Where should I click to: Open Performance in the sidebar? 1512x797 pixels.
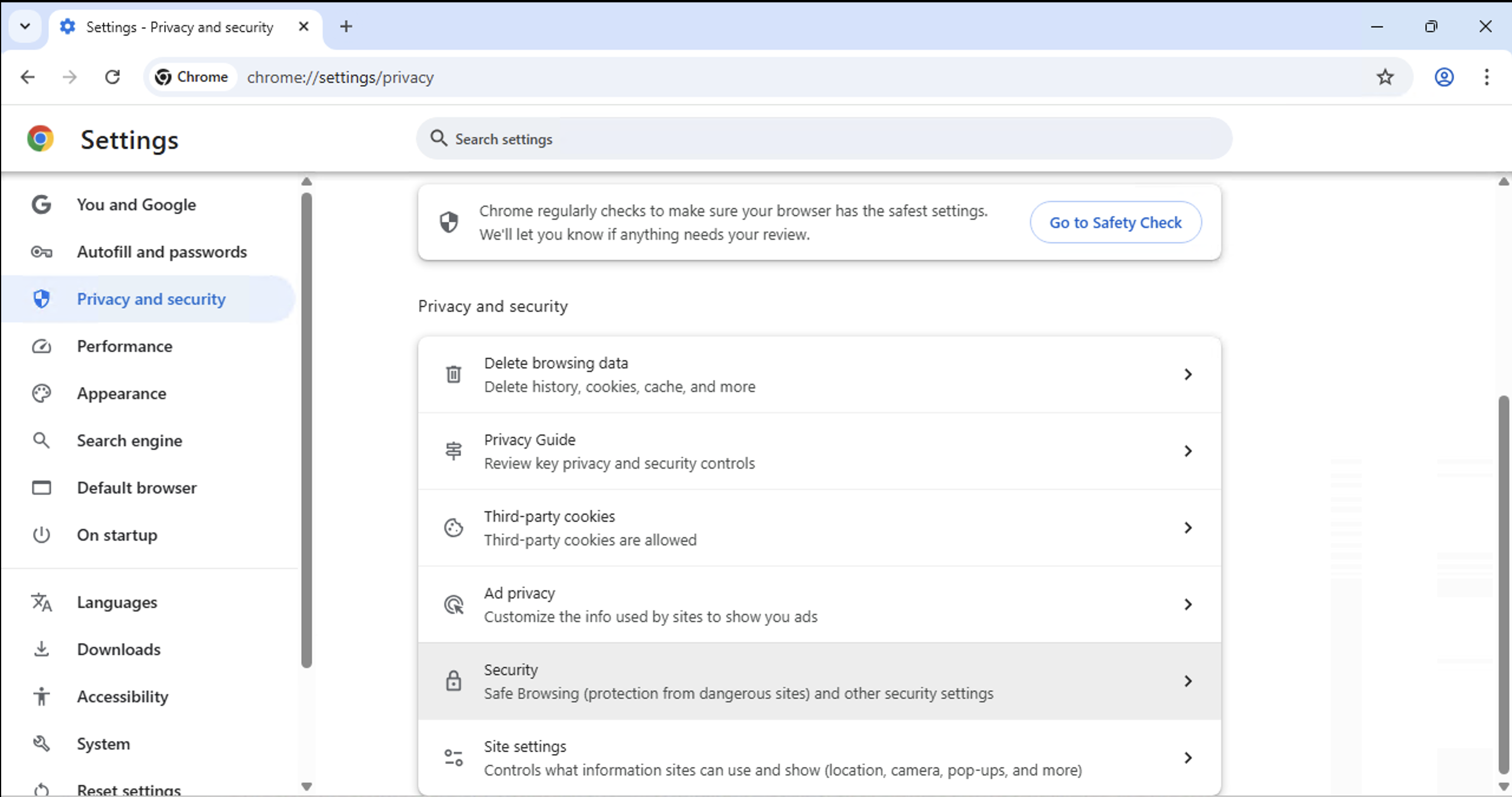[125, 347]
